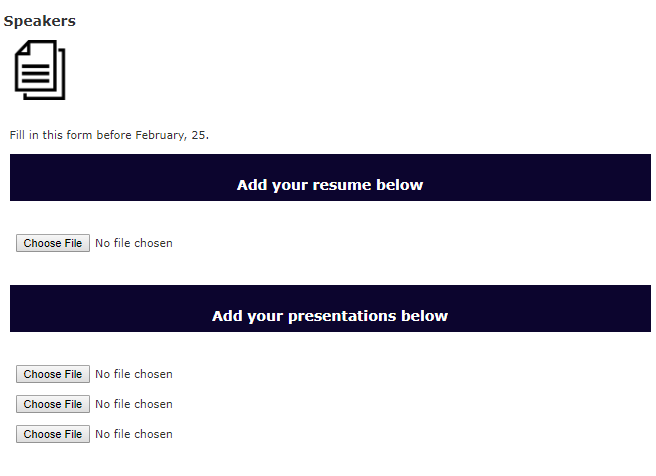Click the back sheet edge of the documents icon

click(61, 75)
